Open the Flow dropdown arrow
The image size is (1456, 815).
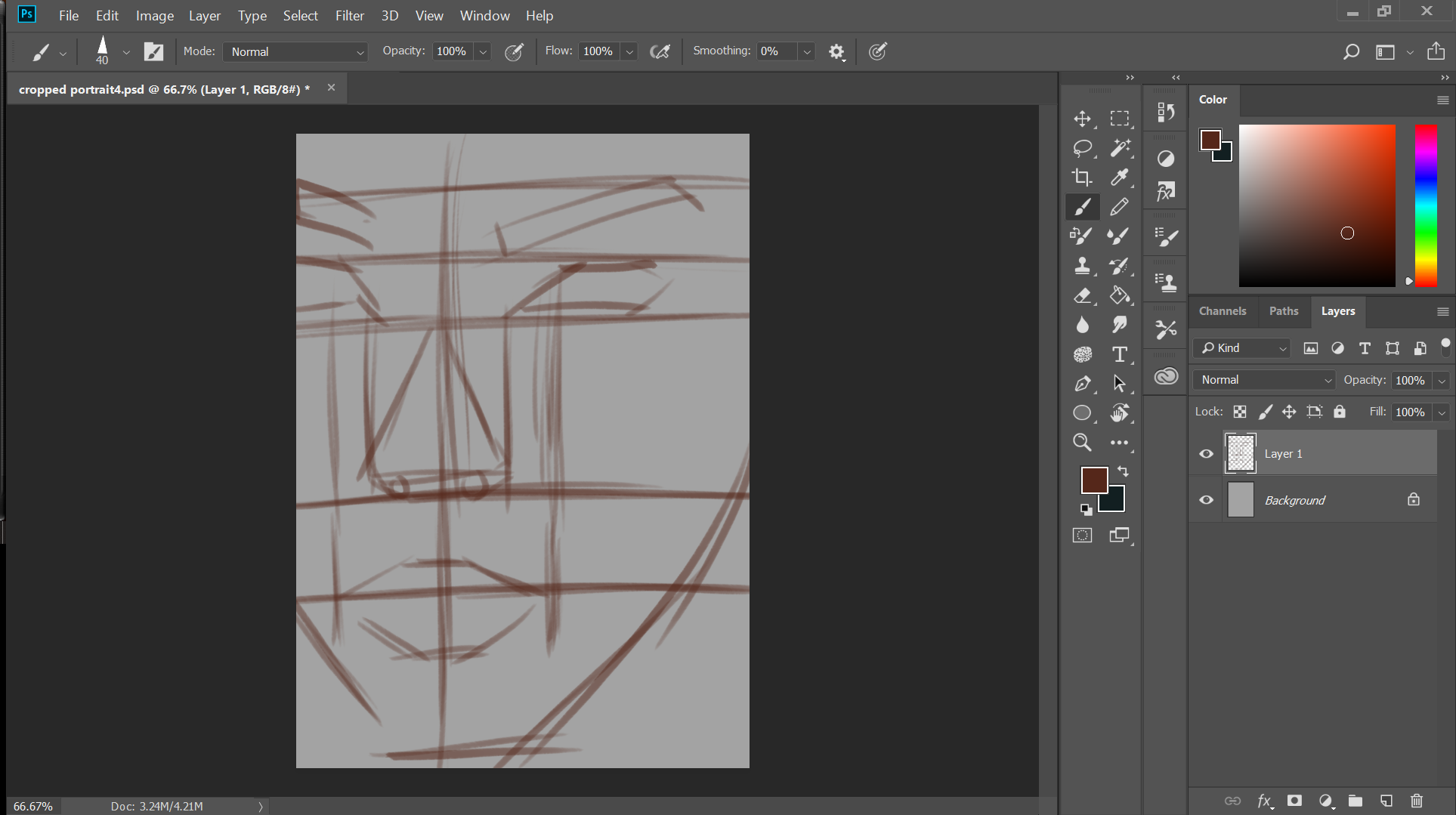pyautogui.click(x=629, y=51)
